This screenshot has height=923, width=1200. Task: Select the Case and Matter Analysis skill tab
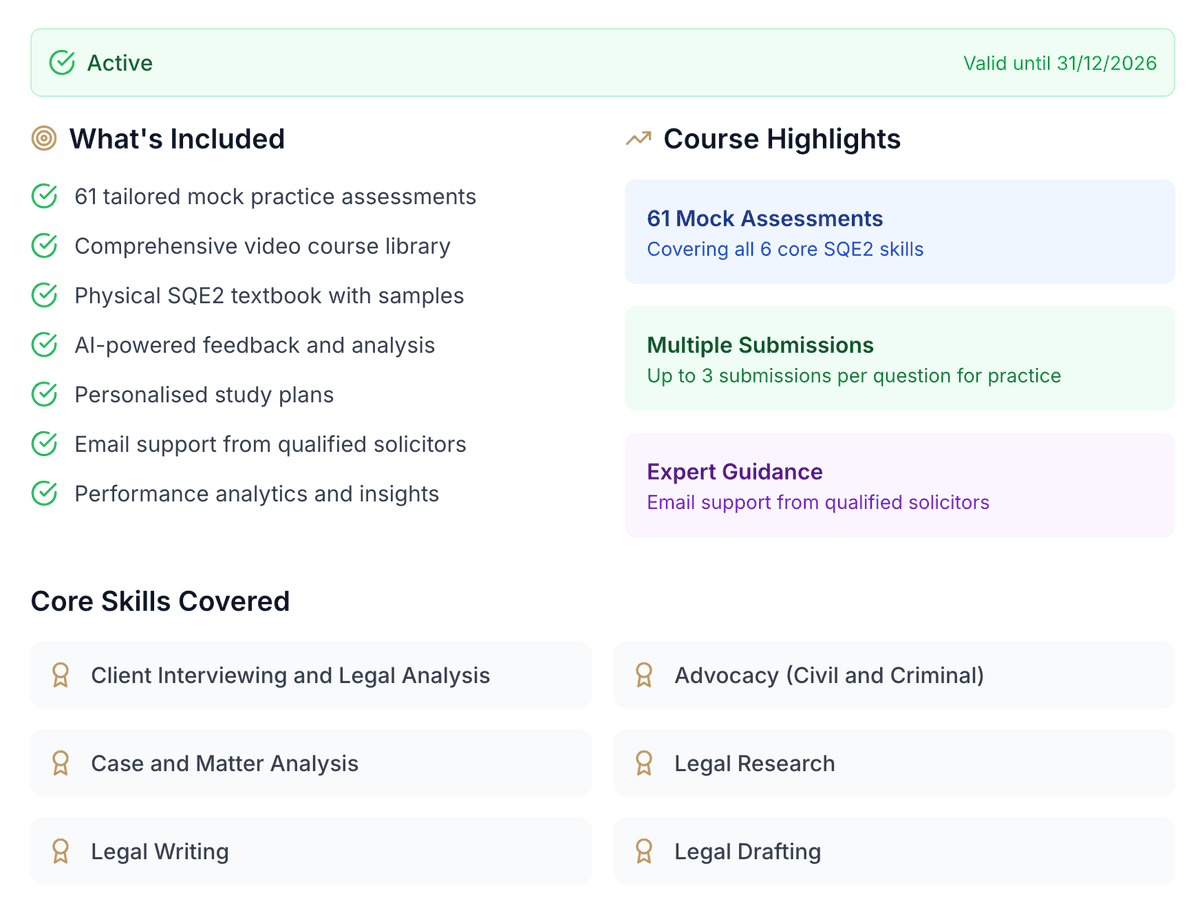311,763
